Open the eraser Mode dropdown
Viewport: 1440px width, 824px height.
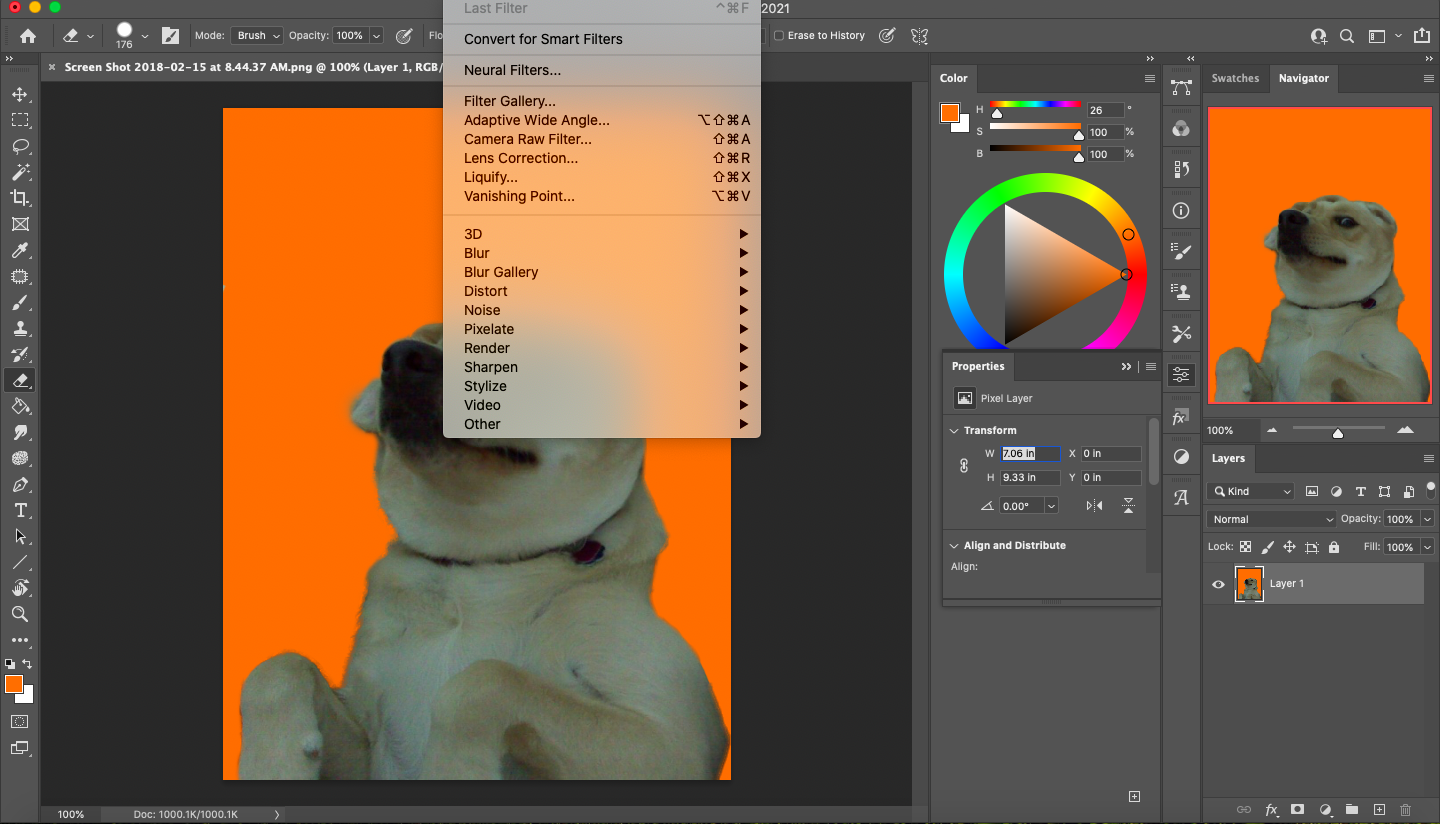point(257,36)
